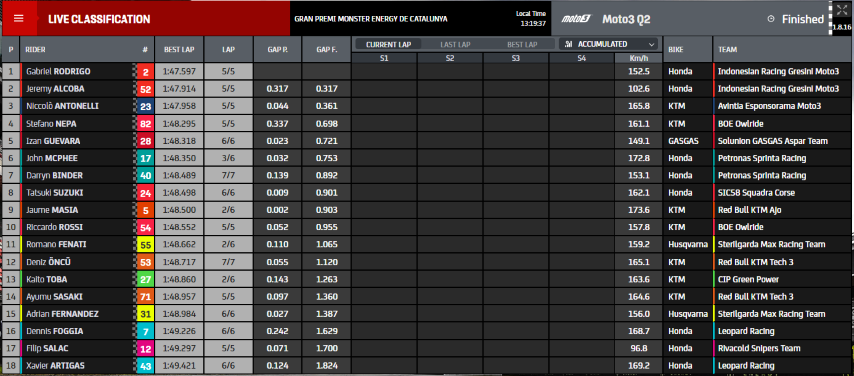Image resolution: width=854 pixels, height=376 pixels.
Task: Click Kaito TOBA rider name
Action: coord(46,280)
